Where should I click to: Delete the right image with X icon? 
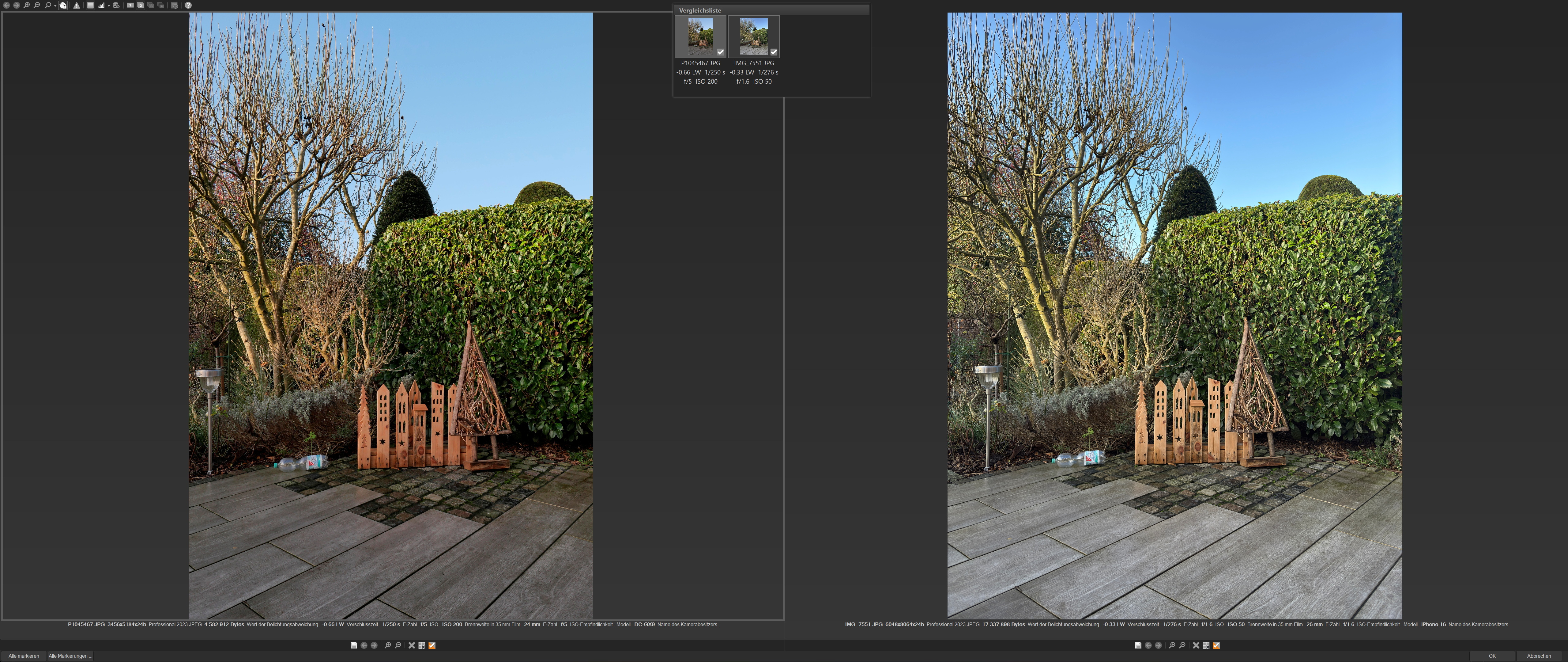tap(1196, 645)
